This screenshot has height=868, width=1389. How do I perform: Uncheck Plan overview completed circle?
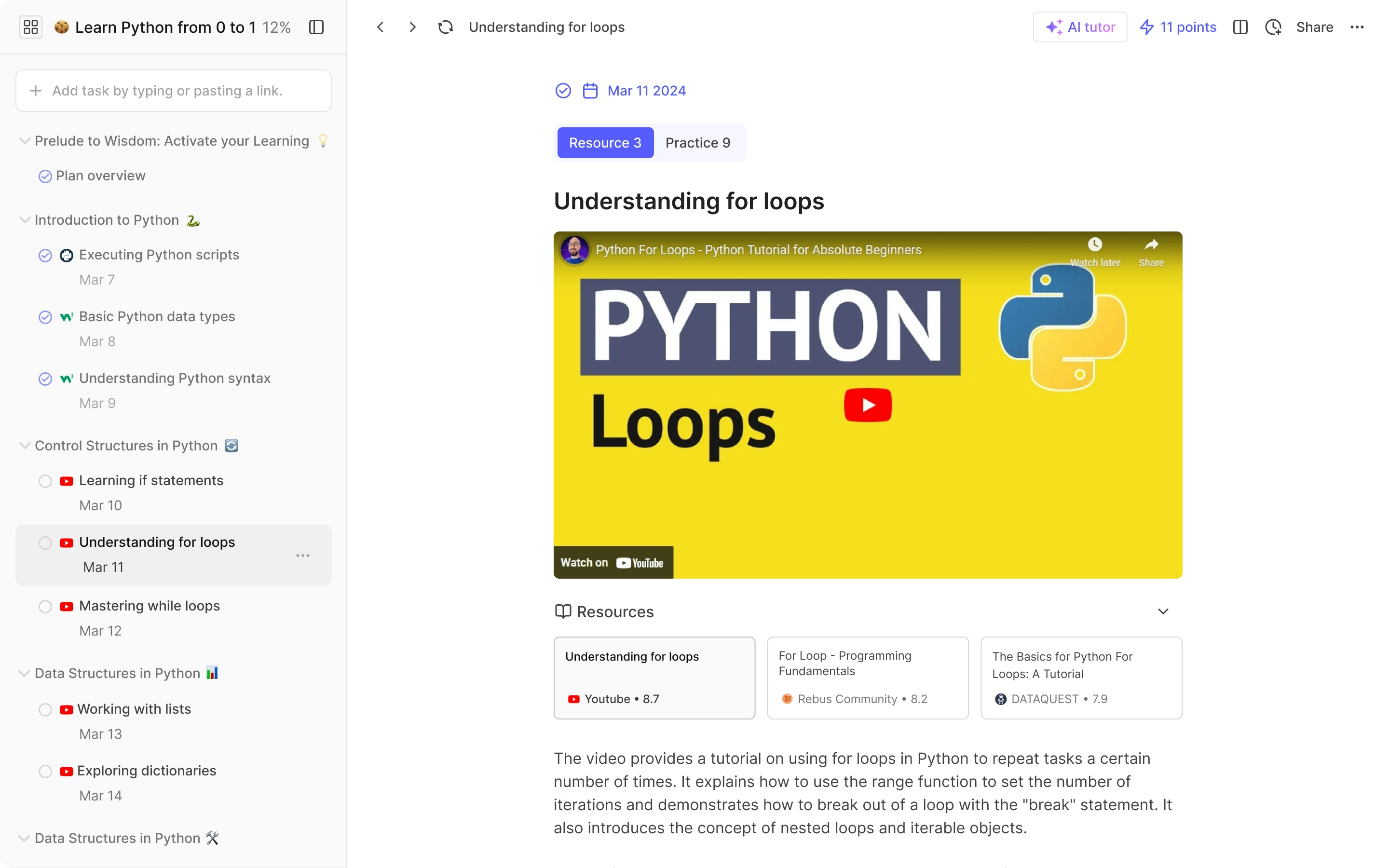coord(45,176)
